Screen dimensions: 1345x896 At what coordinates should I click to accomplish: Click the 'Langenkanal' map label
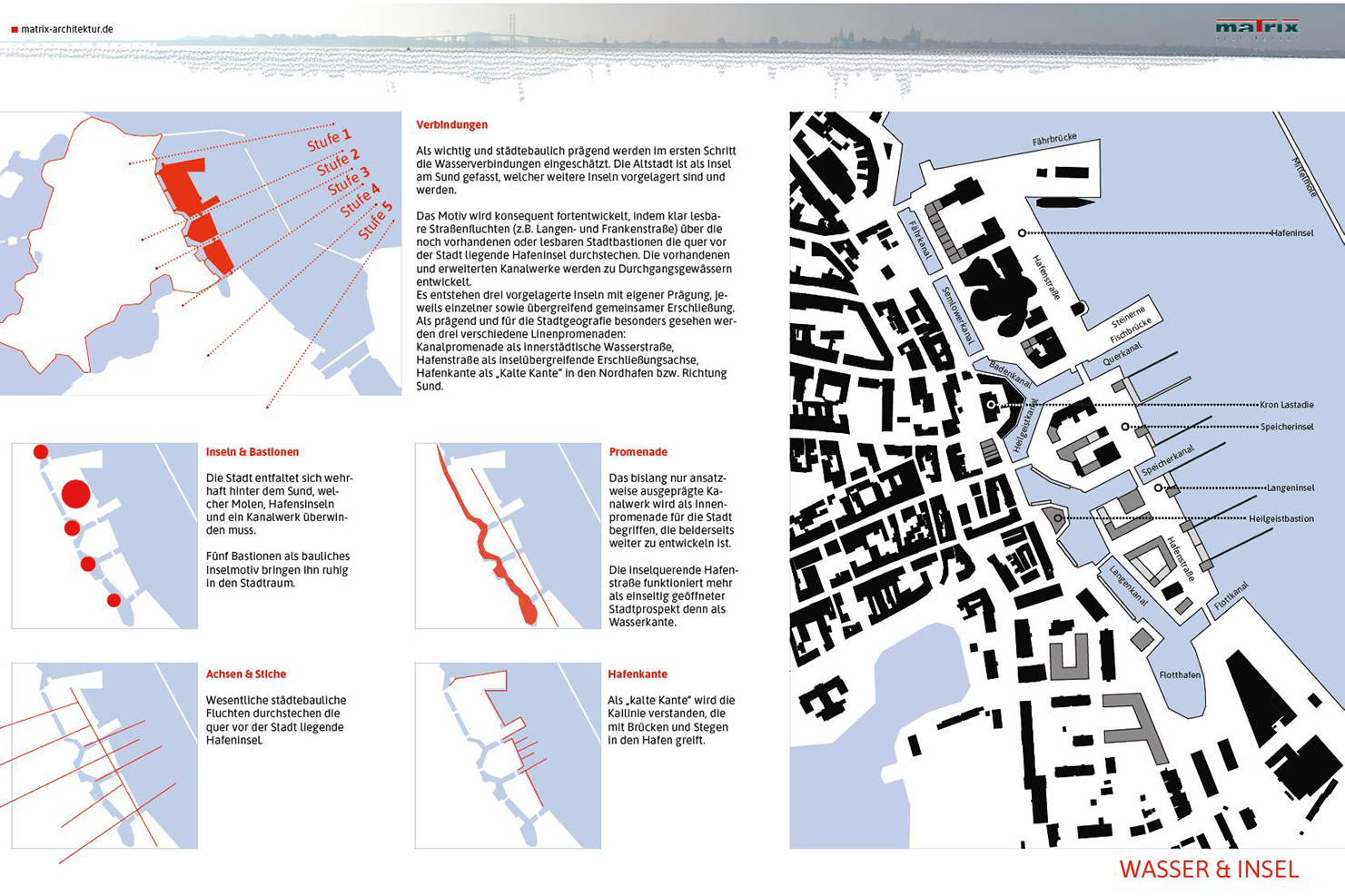tap(1128, 586)
